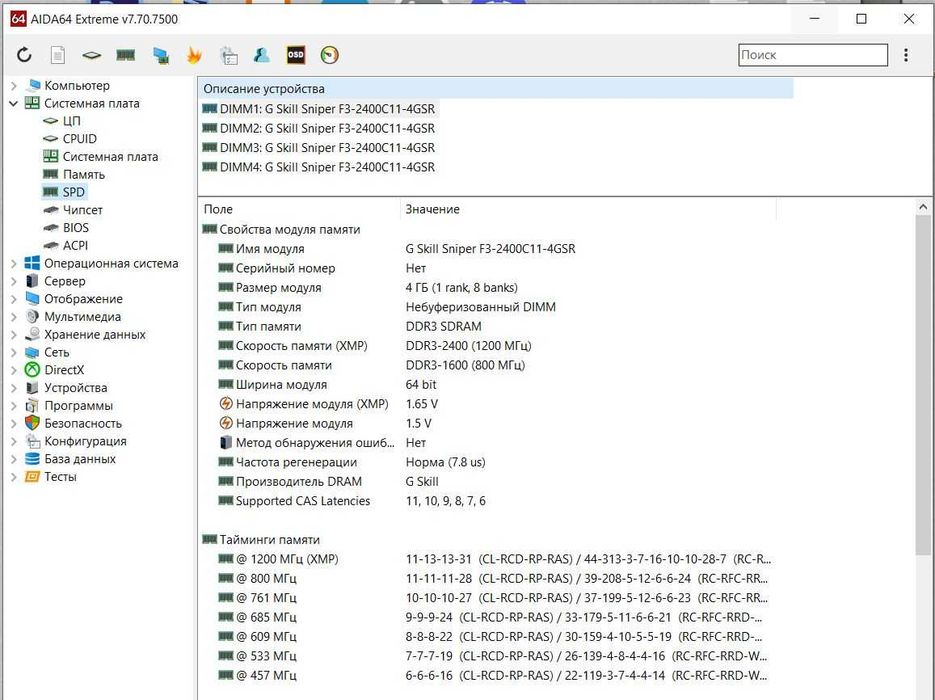Image resolution: width=935 pixels, height=700 pixels.
Task: Click the Значение column header
Action: [588, 209]
